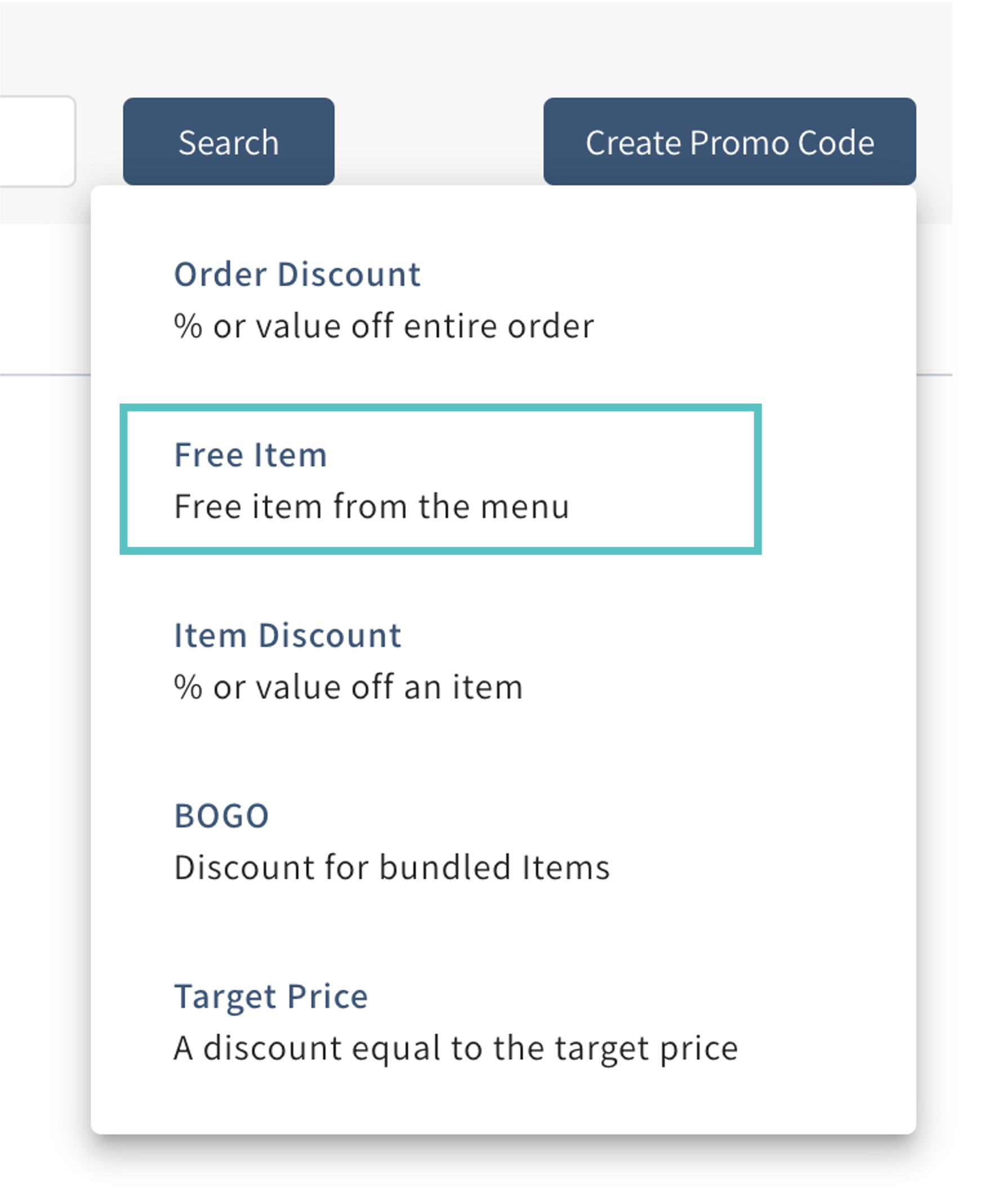Open the Create Promo Code menu
The image size is (998, 1204).
[729, 142]
